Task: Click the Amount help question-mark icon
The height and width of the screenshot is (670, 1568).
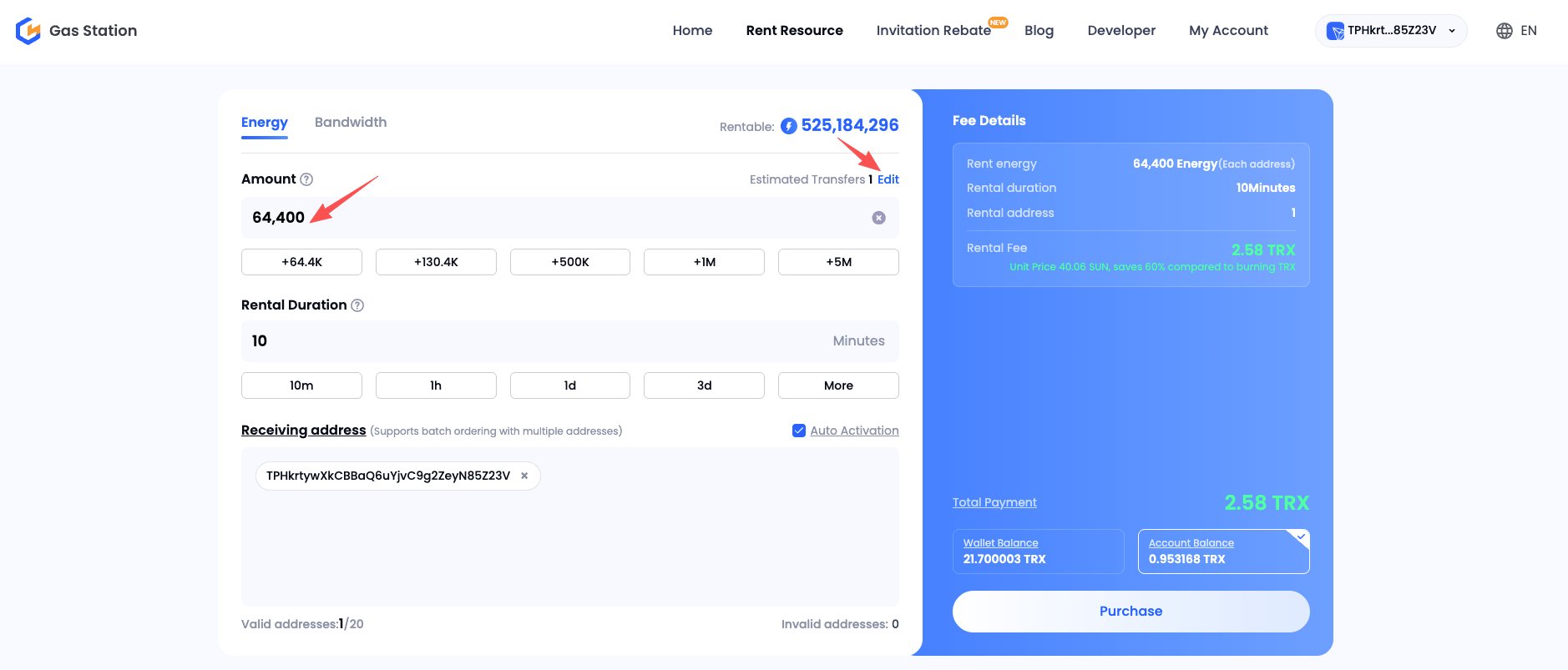Action: tap(306, 179)
